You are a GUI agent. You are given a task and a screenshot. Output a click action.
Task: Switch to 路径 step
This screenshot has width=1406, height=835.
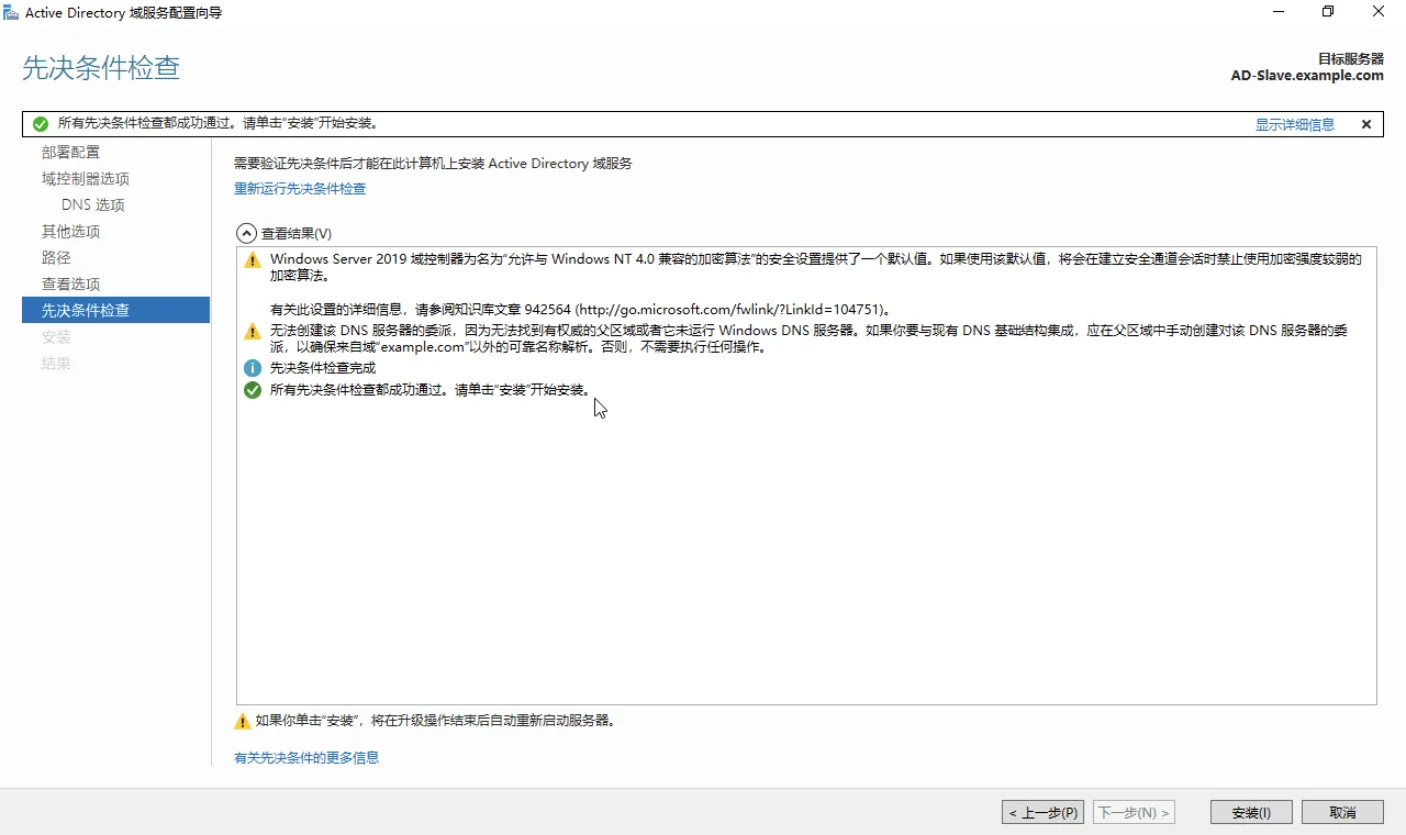56,258
